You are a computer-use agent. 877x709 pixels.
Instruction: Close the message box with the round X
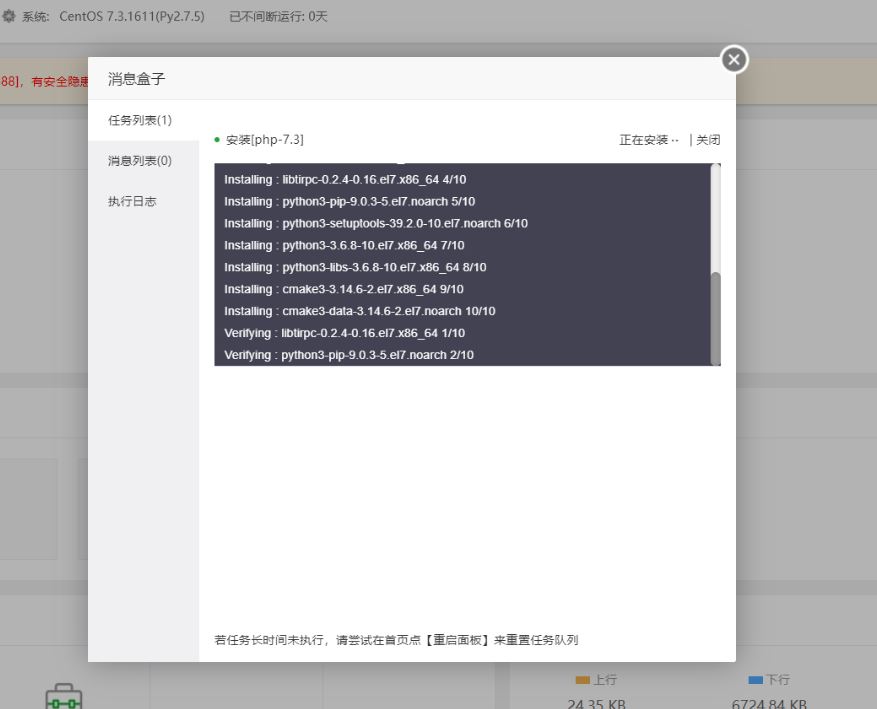tap(734, 60)
